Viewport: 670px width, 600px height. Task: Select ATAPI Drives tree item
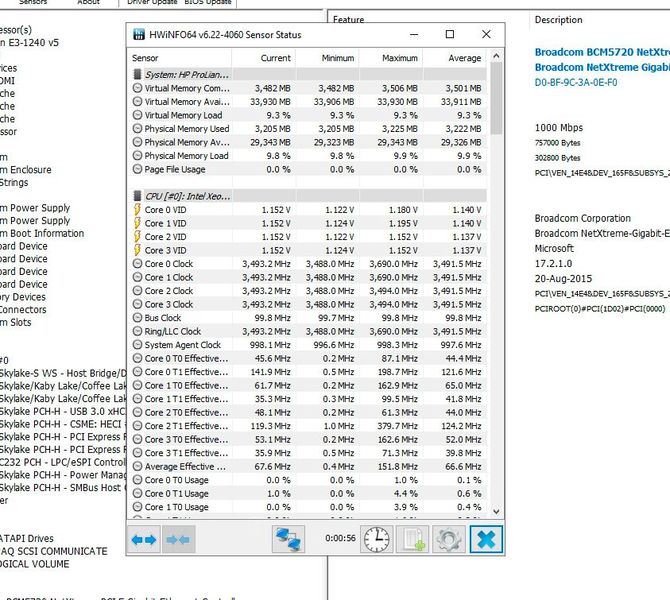coord(27,538)
